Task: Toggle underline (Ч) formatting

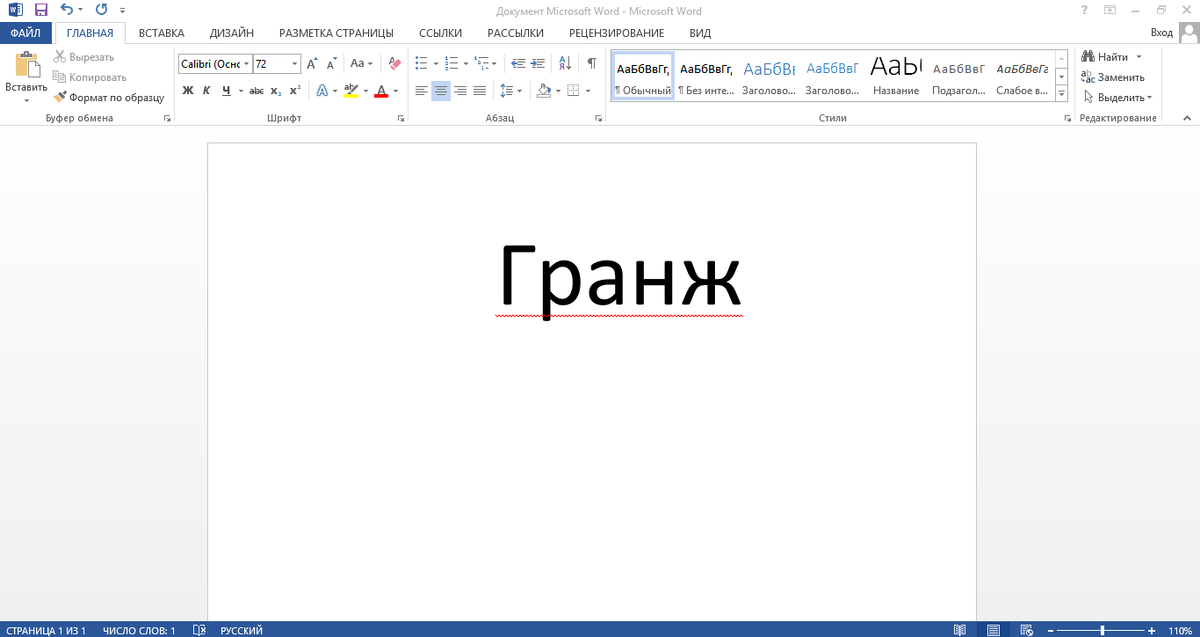Action: 227,90
